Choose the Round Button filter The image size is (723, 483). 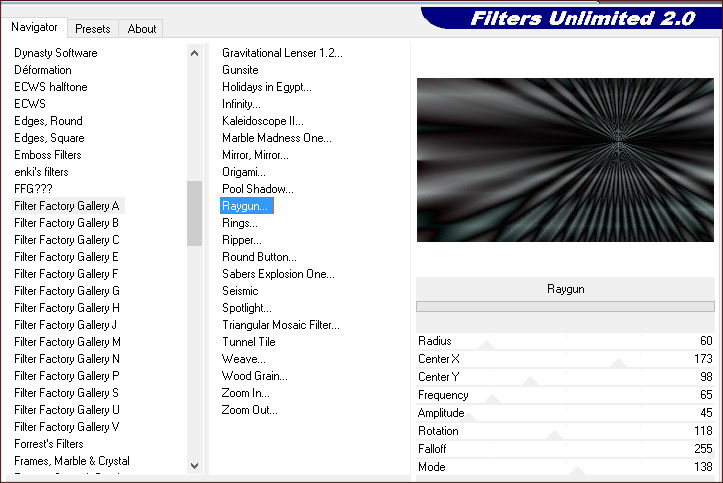pyautogui.click(x=259, y=257)
